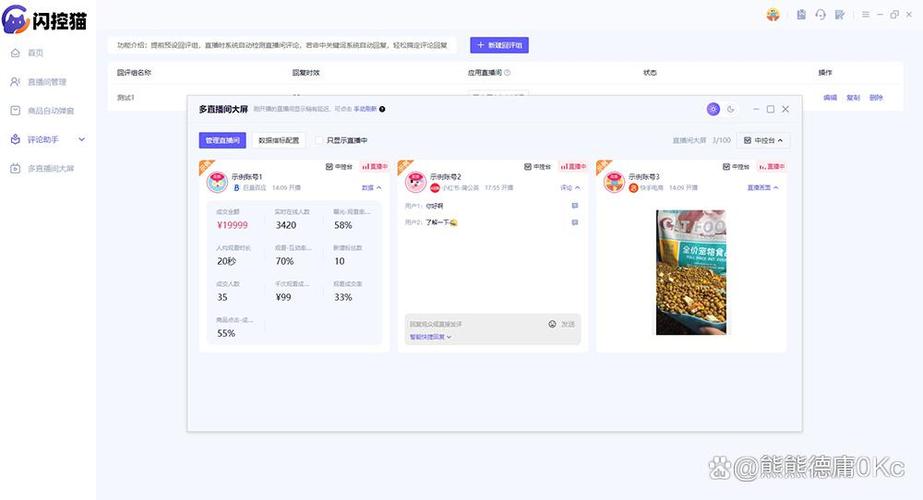Screen dimensions: 923x500
Task: Open the hamburger menu in the main title bar
Action: click(865, 15)
